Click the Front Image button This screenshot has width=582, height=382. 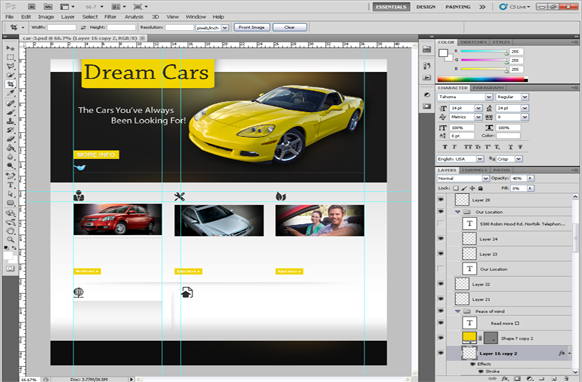252,27
